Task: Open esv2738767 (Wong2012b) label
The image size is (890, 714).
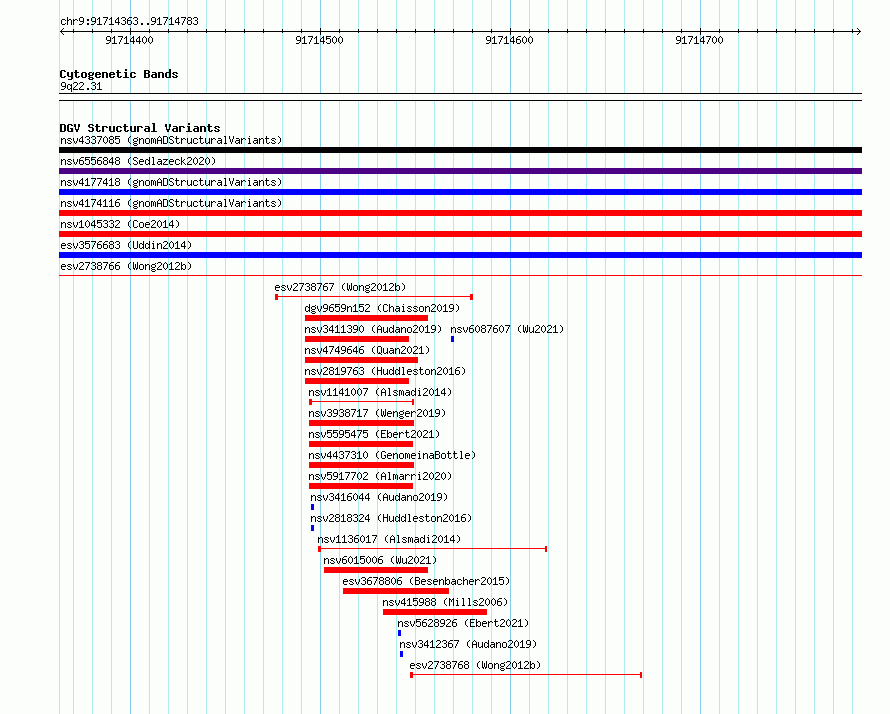Action: 340,287
